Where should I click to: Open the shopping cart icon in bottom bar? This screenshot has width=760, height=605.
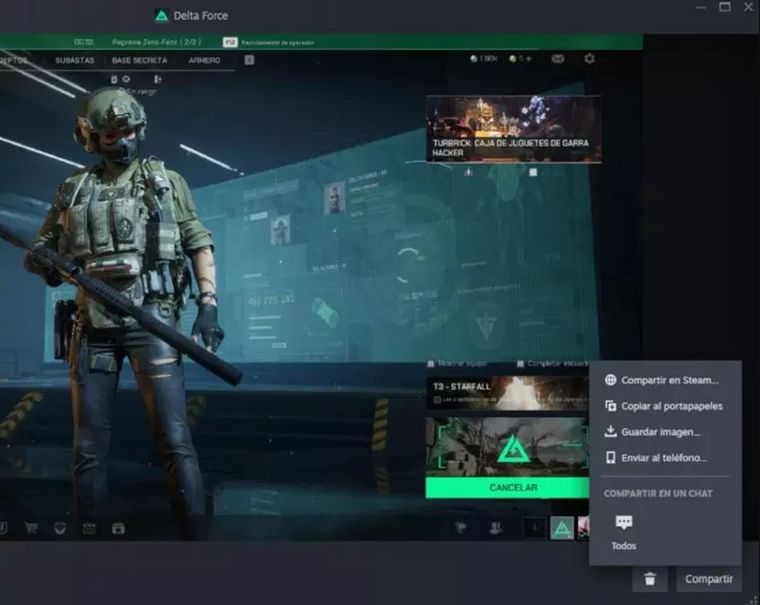(32, 528)
